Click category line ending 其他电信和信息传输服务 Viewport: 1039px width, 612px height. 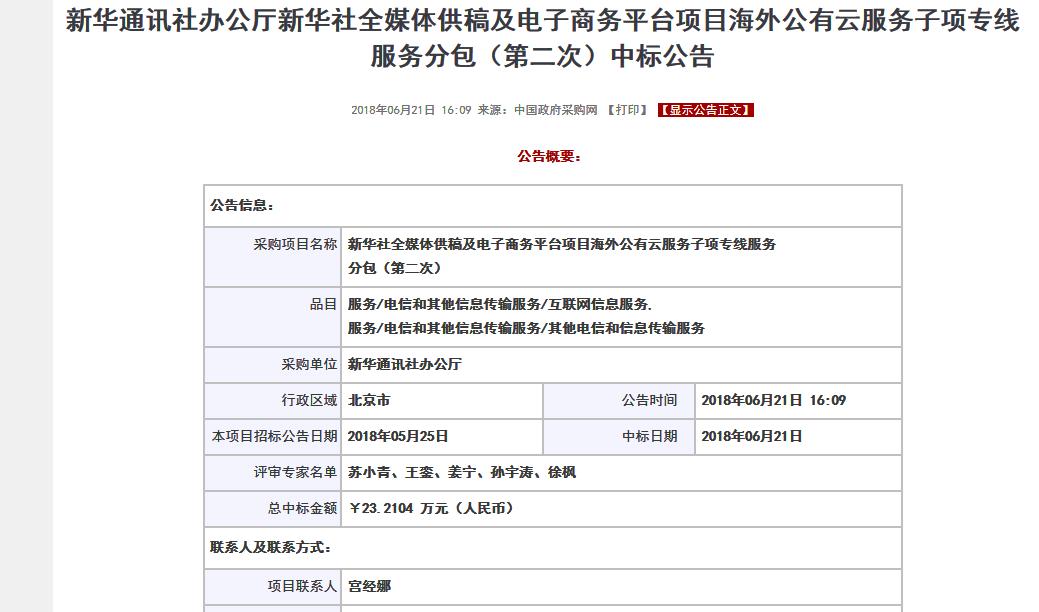(x=526, y=329)
